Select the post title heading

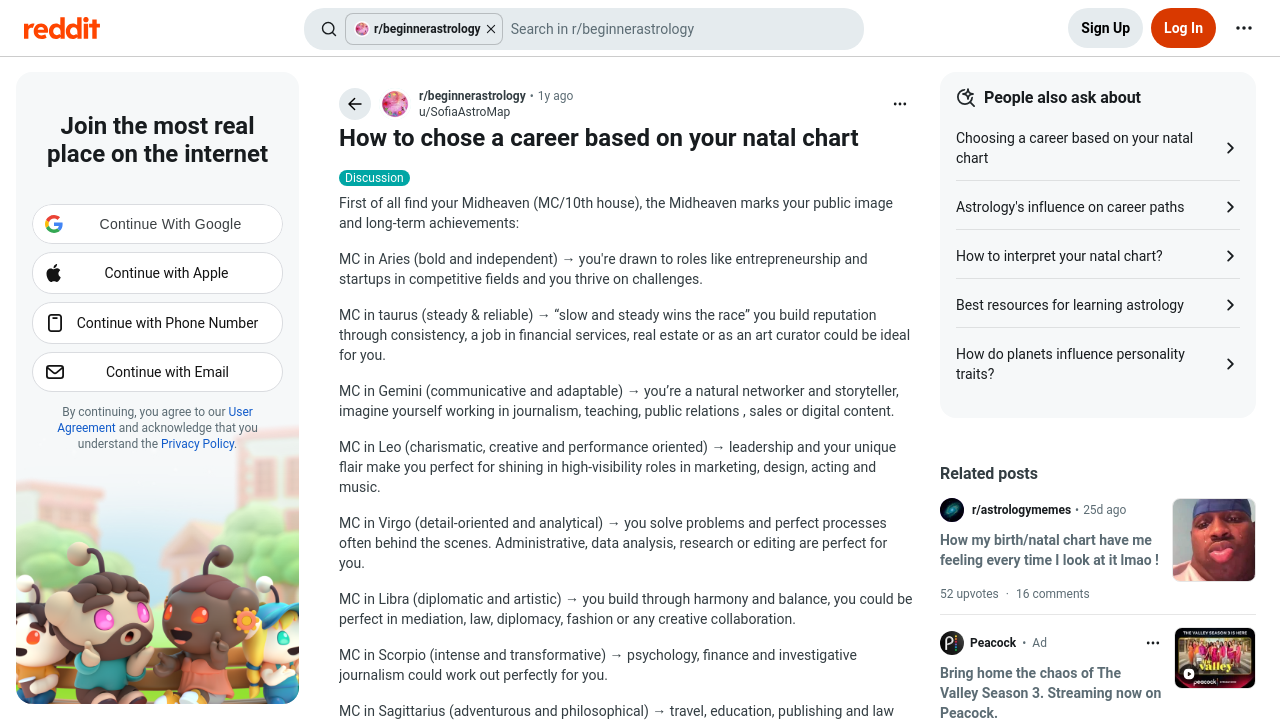(598, 138)
